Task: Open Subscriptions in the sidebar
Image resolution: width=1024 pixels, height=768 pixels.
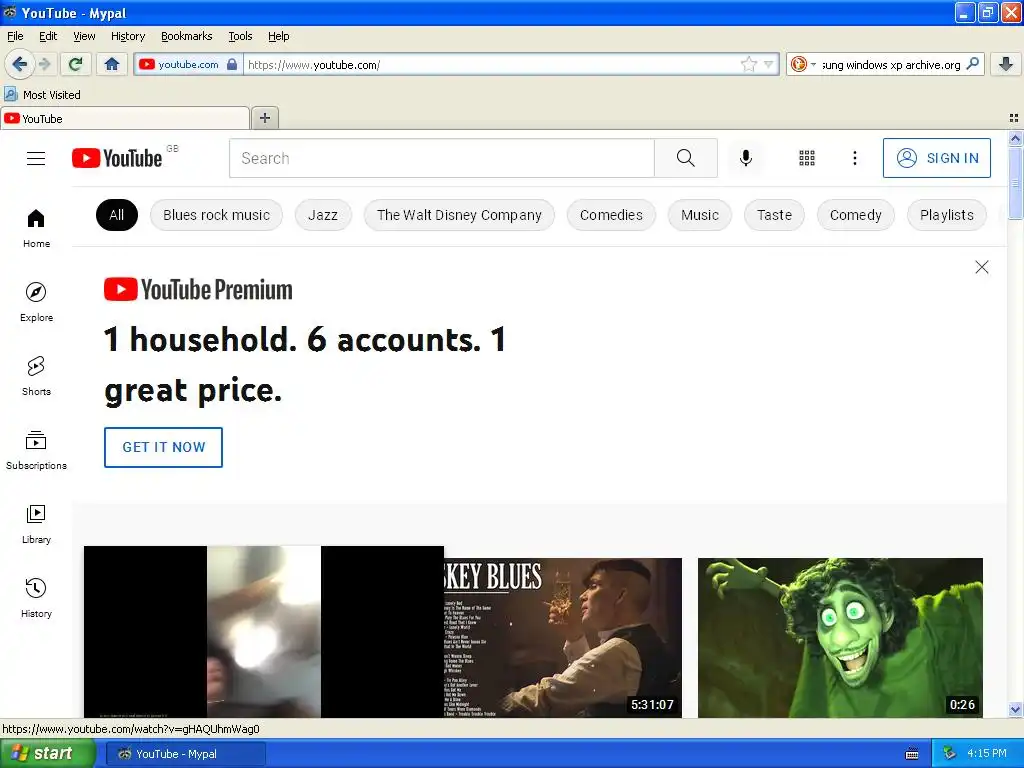Action: coord(36,450)
